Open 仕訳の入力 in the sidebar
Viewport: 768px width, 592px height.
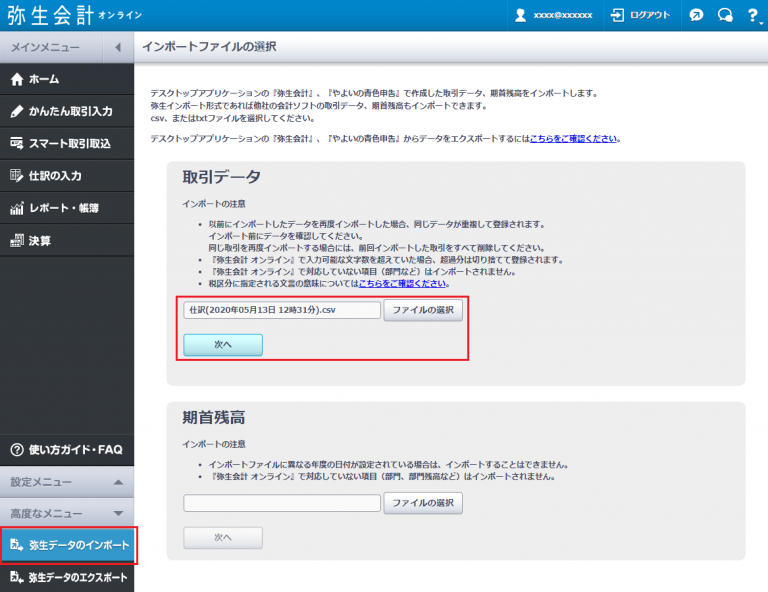pos(67,176)
